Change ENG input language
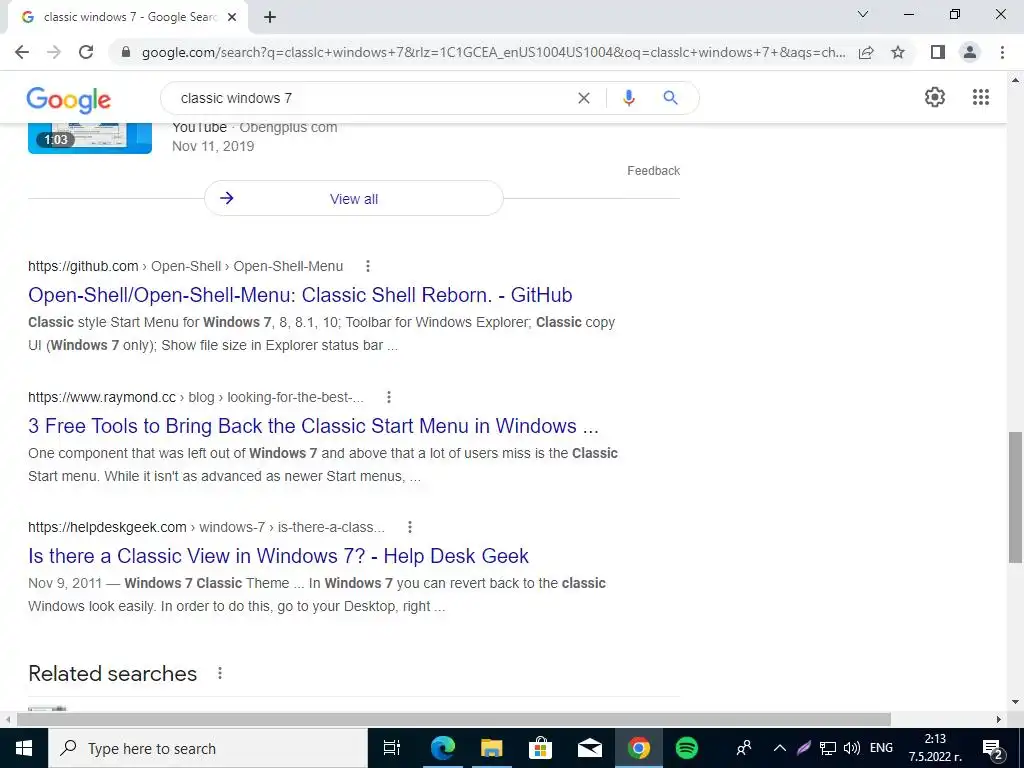 click(x=882, y=748)
